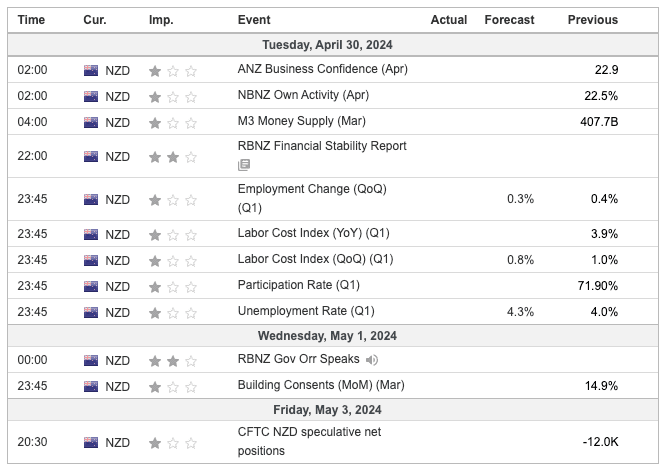Viewport: 661px width, 469px height.
Task: Click the New Zealand flag in M3 Money Supply row
Action: (x=91, y=122)
